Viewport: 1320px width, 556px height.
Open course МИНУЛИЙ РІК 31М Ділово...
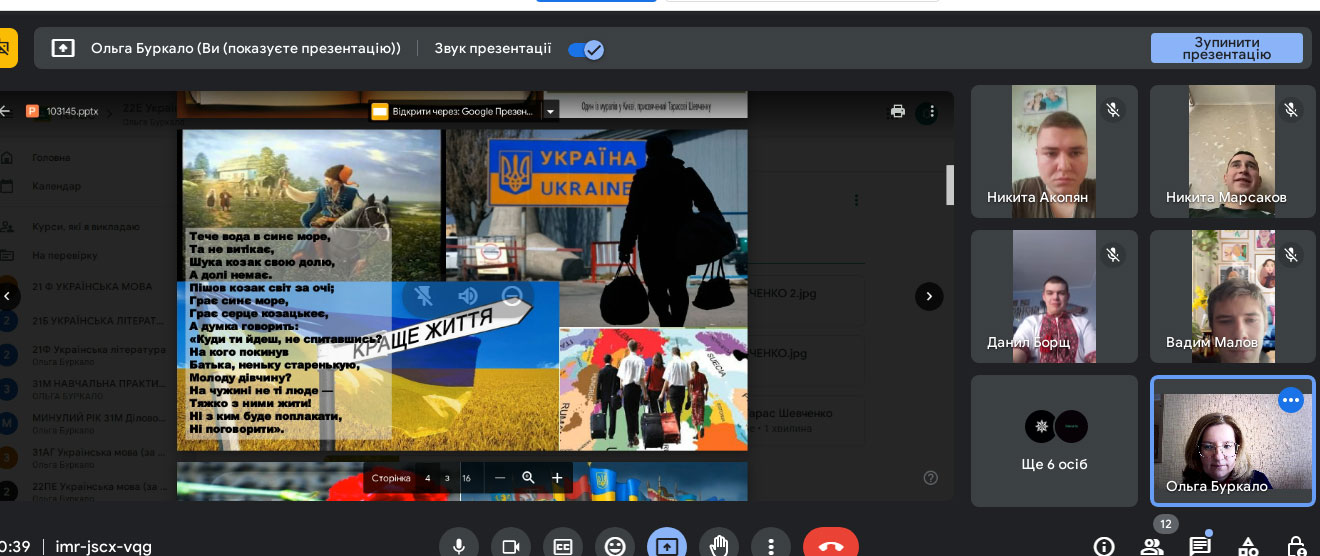tap(98, 422)
